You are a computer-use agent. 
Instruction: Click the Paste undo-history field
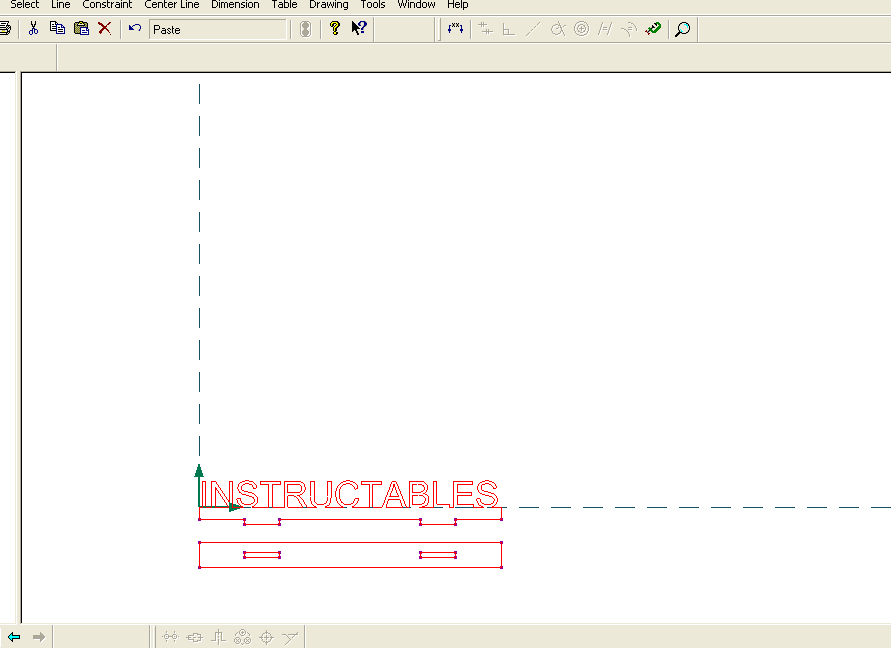click(x=218, y=30)
